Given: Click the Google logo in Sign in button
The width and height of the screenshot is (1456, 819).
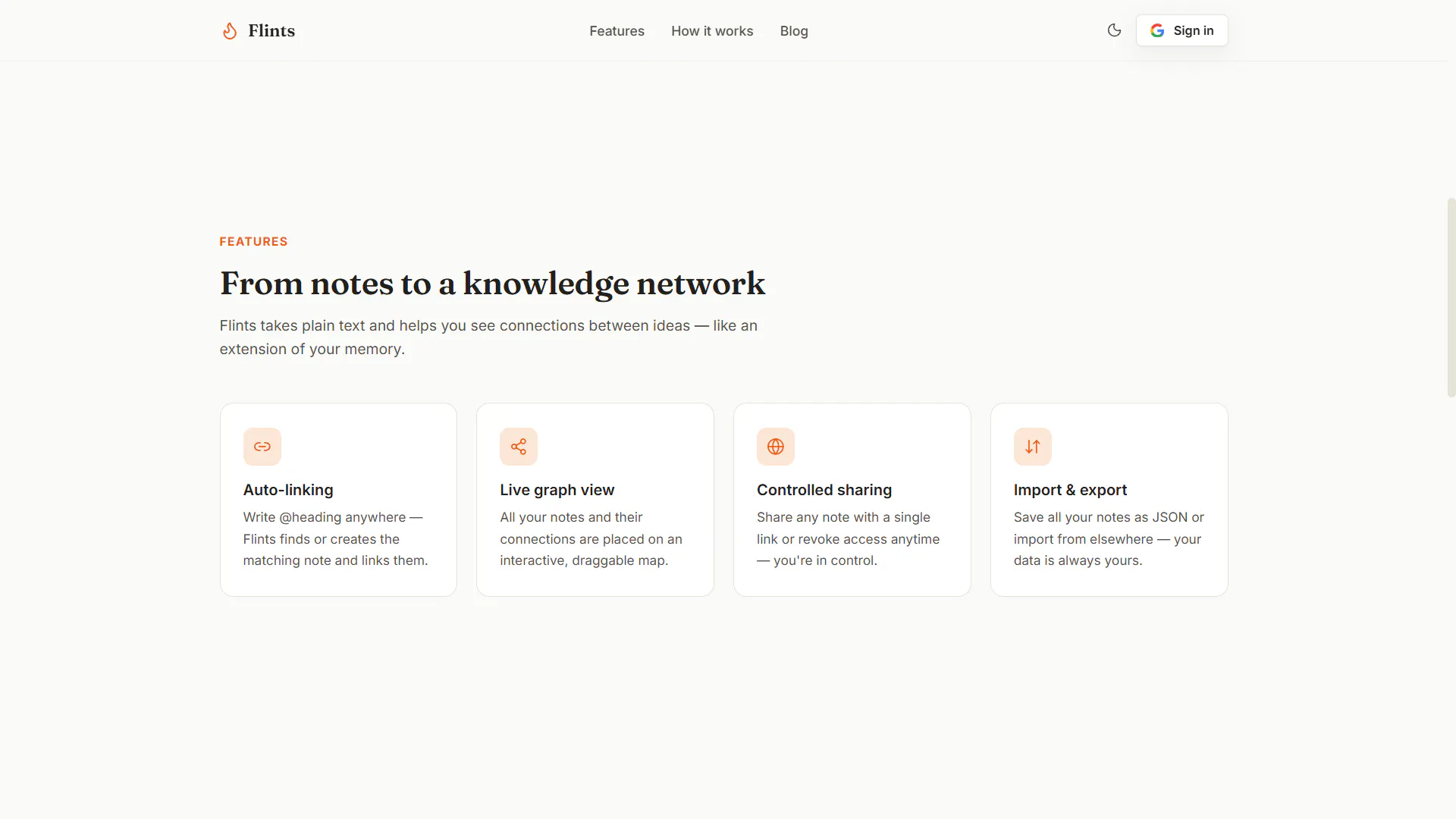Looking at the screenshot, I should click(x=1157, y=30).
